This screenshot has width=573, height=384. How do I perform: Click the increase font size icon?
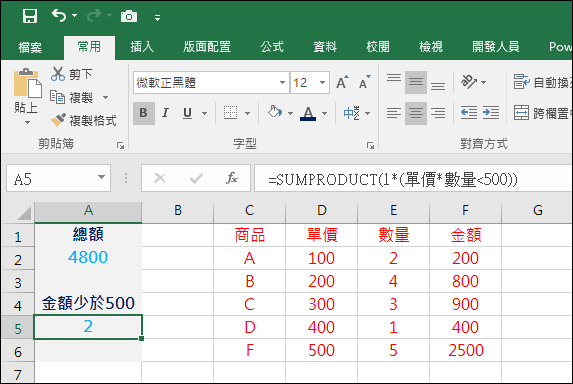342,83
